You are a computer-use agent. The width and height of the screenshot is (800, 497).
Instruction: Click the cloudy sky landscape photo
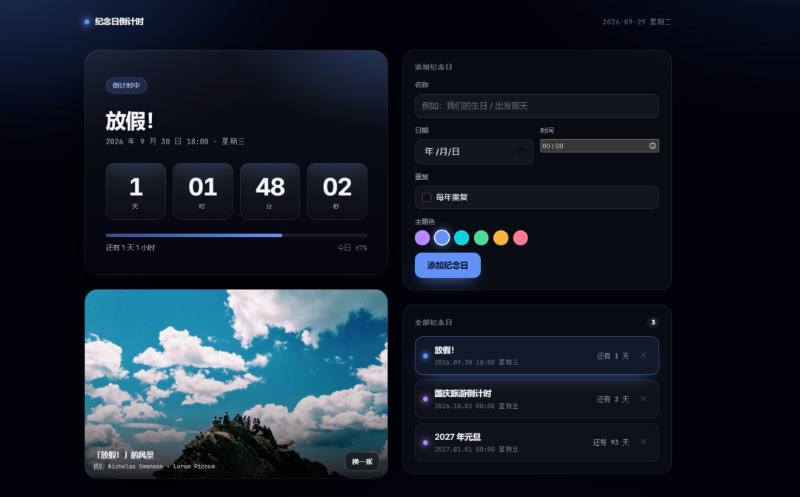point(236,384)
